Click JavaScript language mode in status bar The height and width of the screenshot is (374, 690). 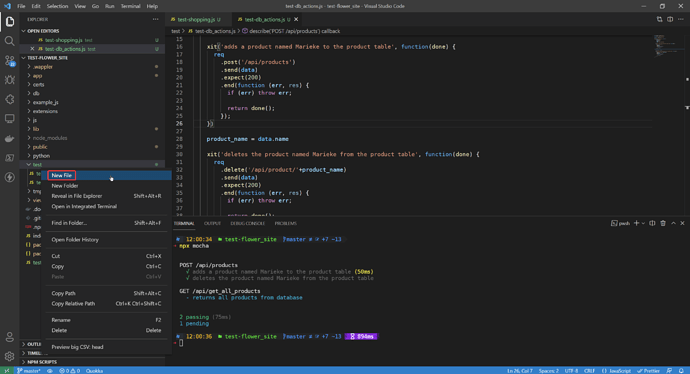[616, 370]
